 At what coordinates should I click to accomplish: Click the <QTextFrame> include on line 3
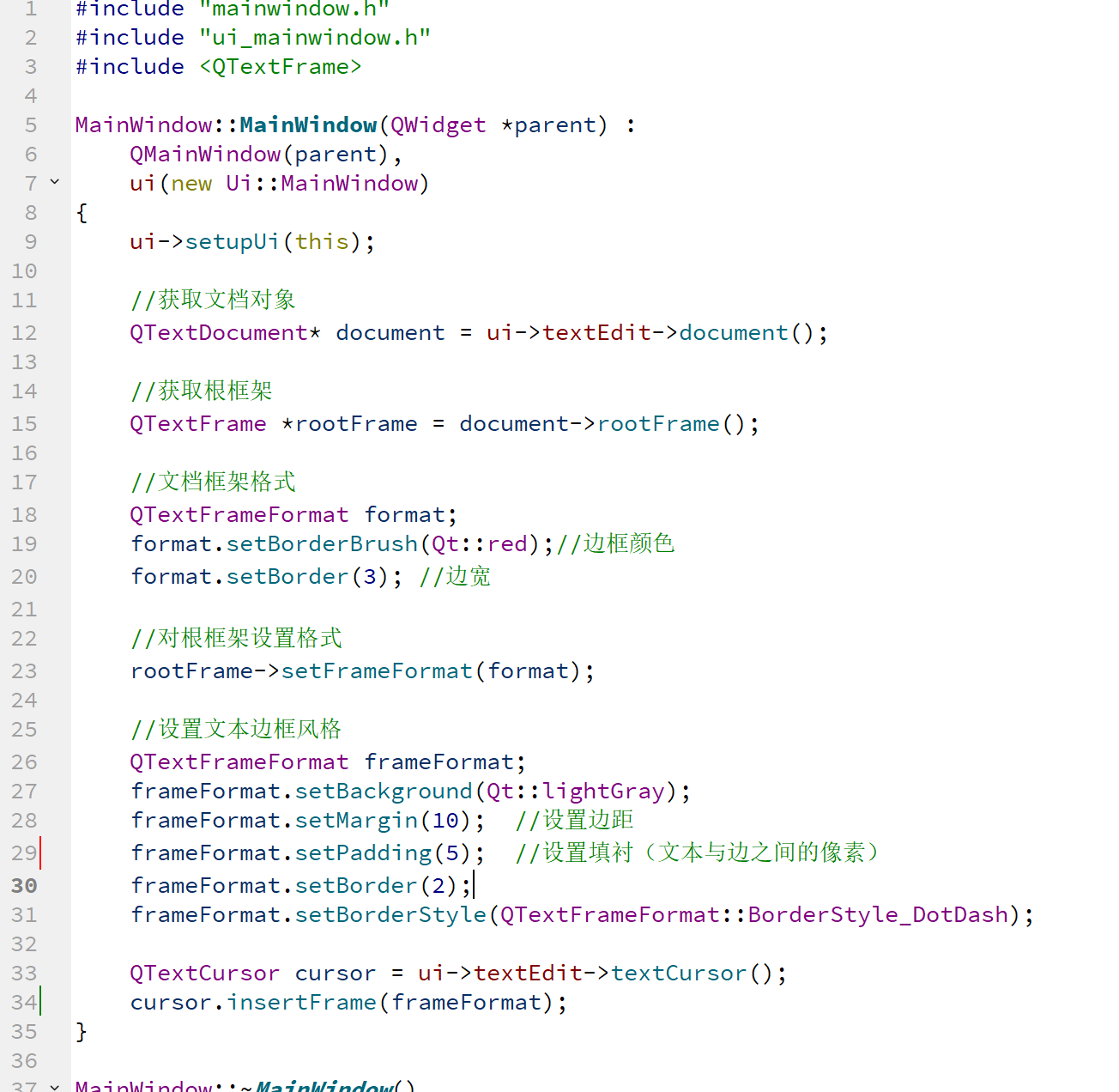(x=281, y=67)
